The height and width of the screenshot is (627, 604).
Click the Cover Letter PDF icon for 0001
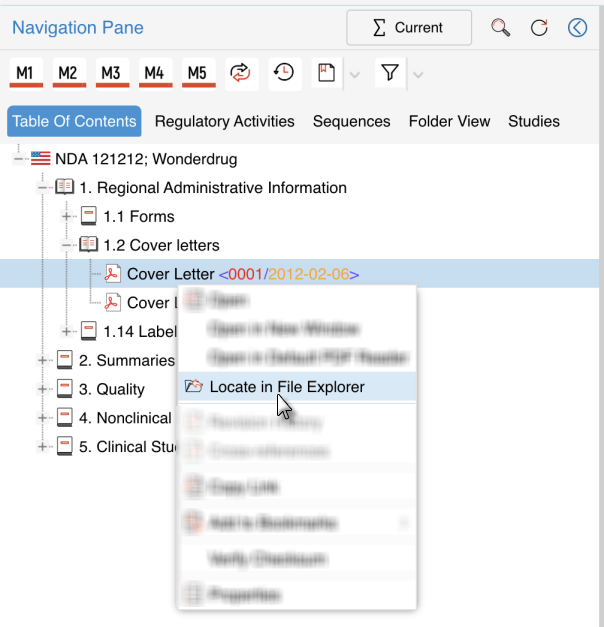pyautogui.click(x=113, y=274)
